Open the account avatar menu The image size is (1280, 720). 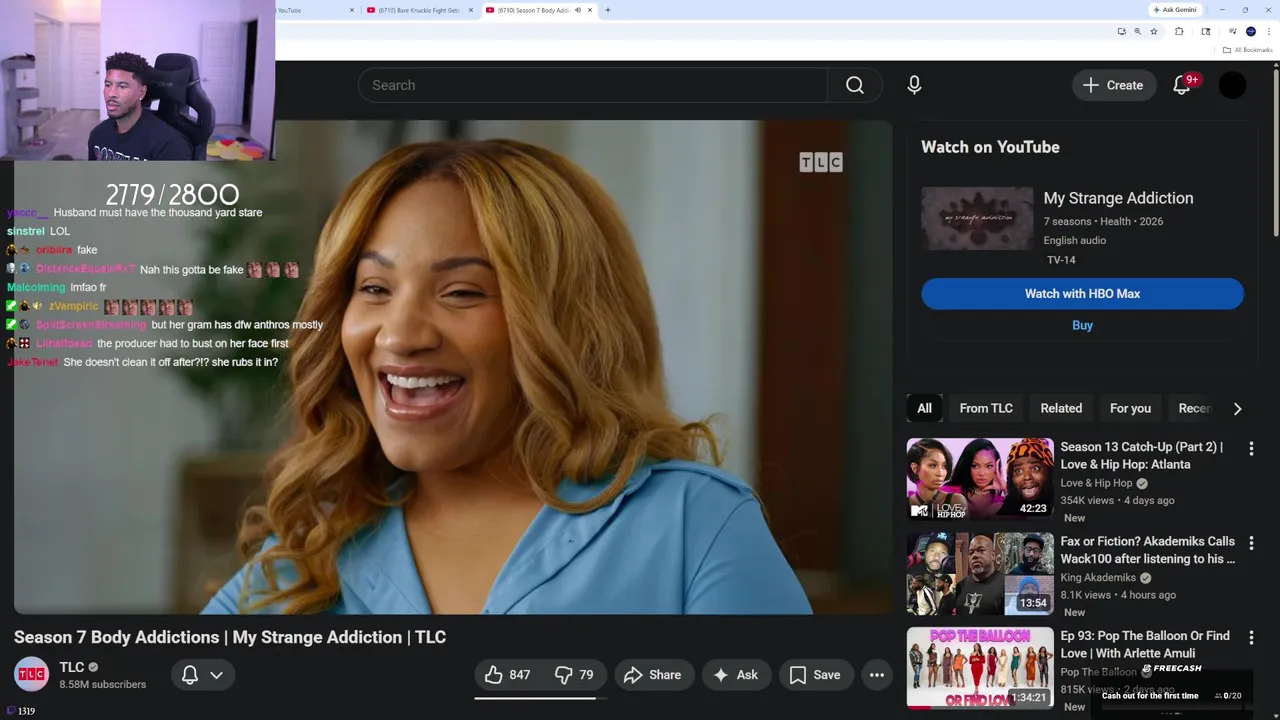click(x=1233, y=85)
